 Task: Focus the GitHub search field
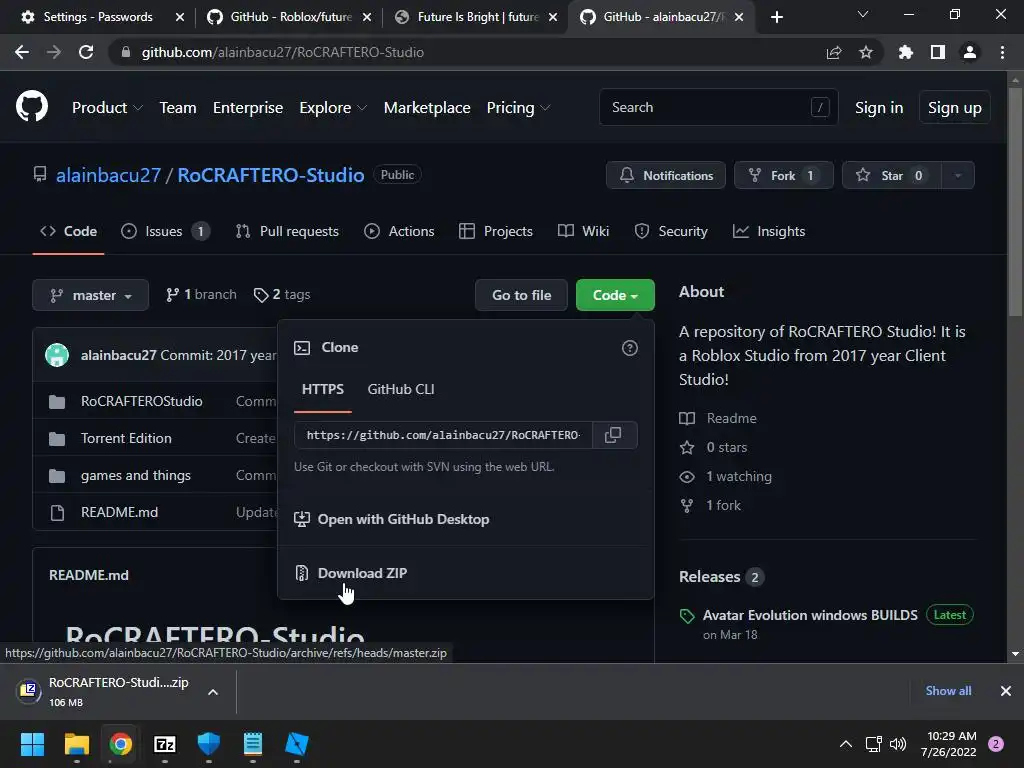[x=718, y=107]
